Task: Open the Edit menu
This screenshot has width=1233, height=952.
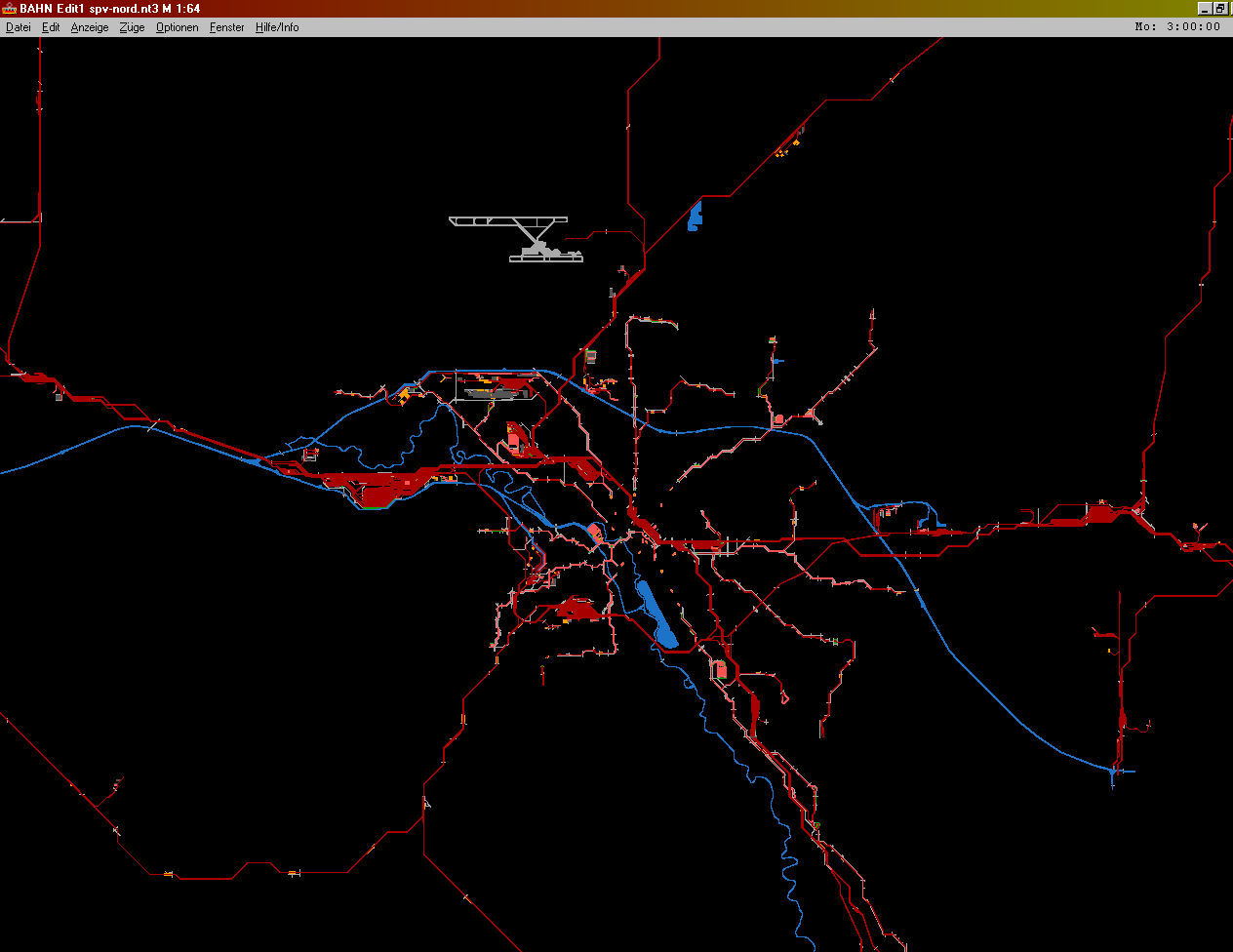Action: pos(51,27)
